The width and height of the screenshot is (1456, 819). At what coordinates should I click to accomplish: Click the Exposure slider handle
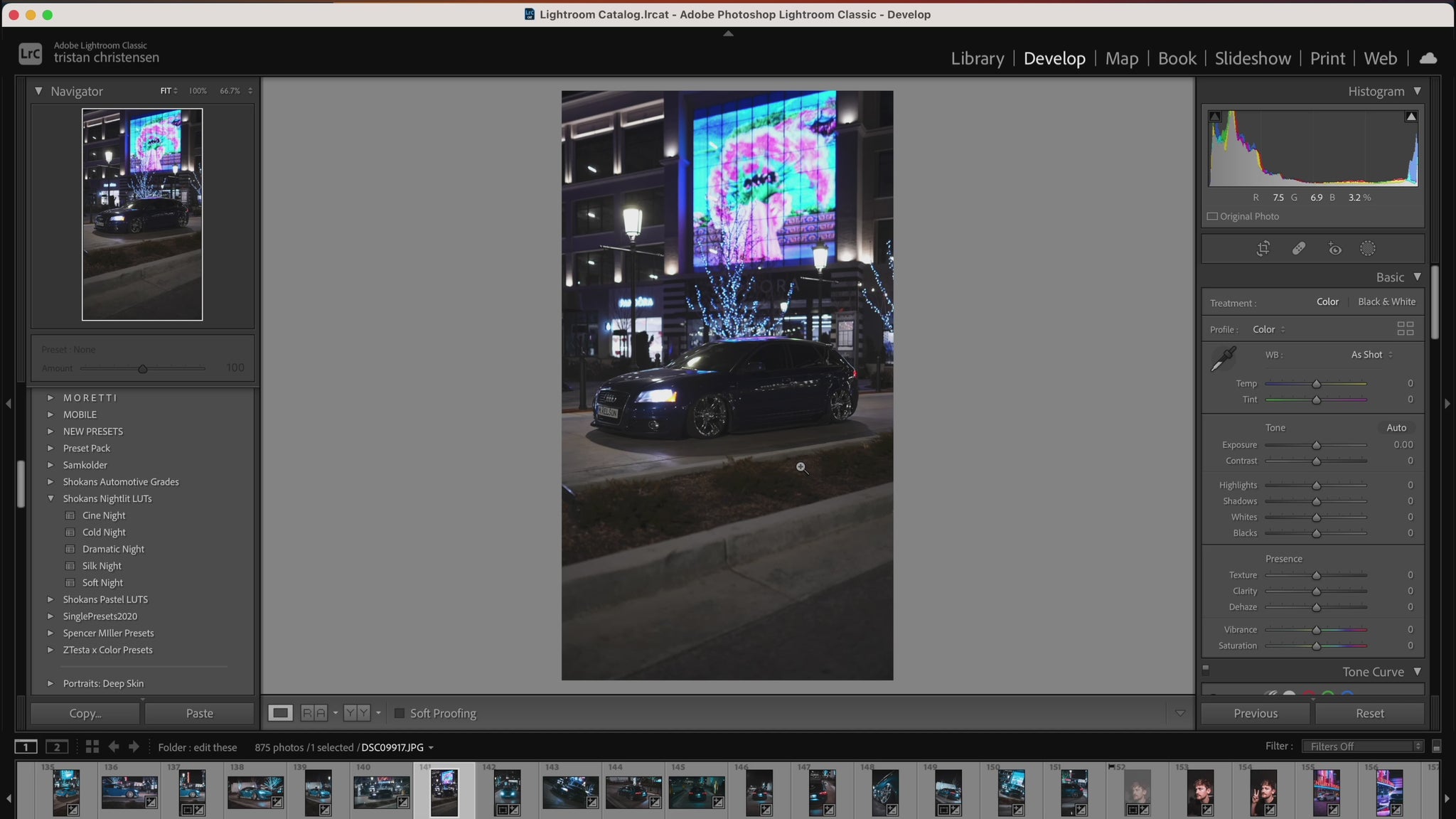point(1316,445)
